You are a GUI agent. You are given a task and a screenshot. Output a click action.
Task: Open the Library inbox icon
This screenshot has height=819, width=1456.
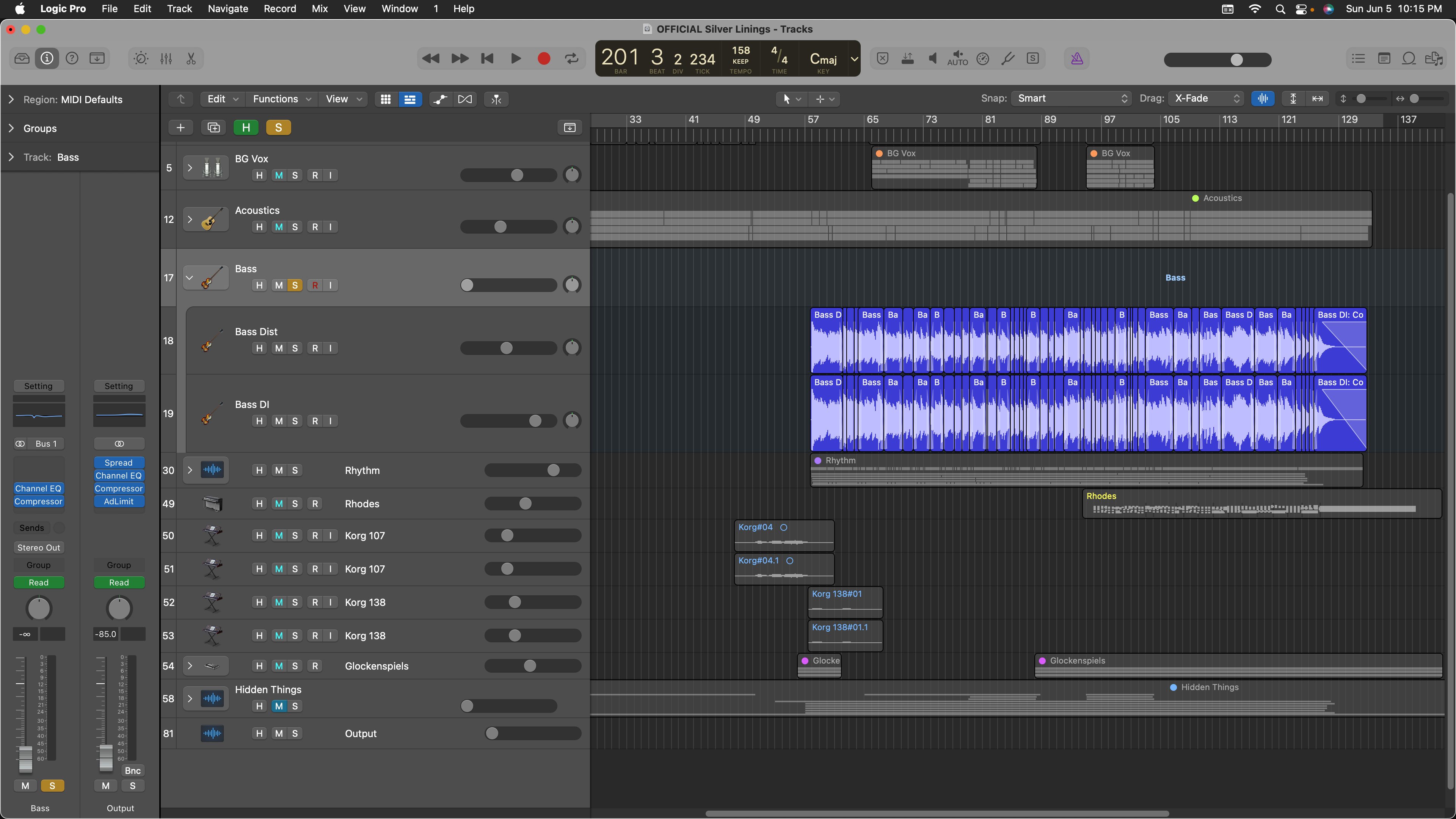(x=22, y=58)
